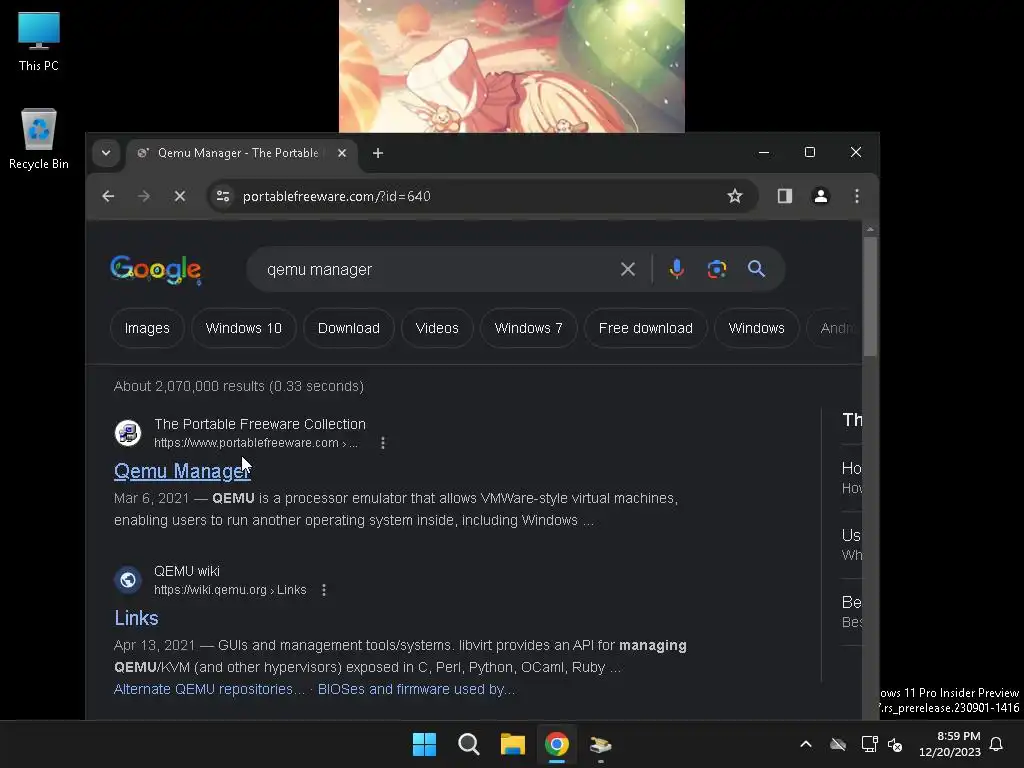The width and height of the screenshot is (1024, 768).
Task: Show hidden system tray icons
Action: pyautogui.click(x=806, y=744)
